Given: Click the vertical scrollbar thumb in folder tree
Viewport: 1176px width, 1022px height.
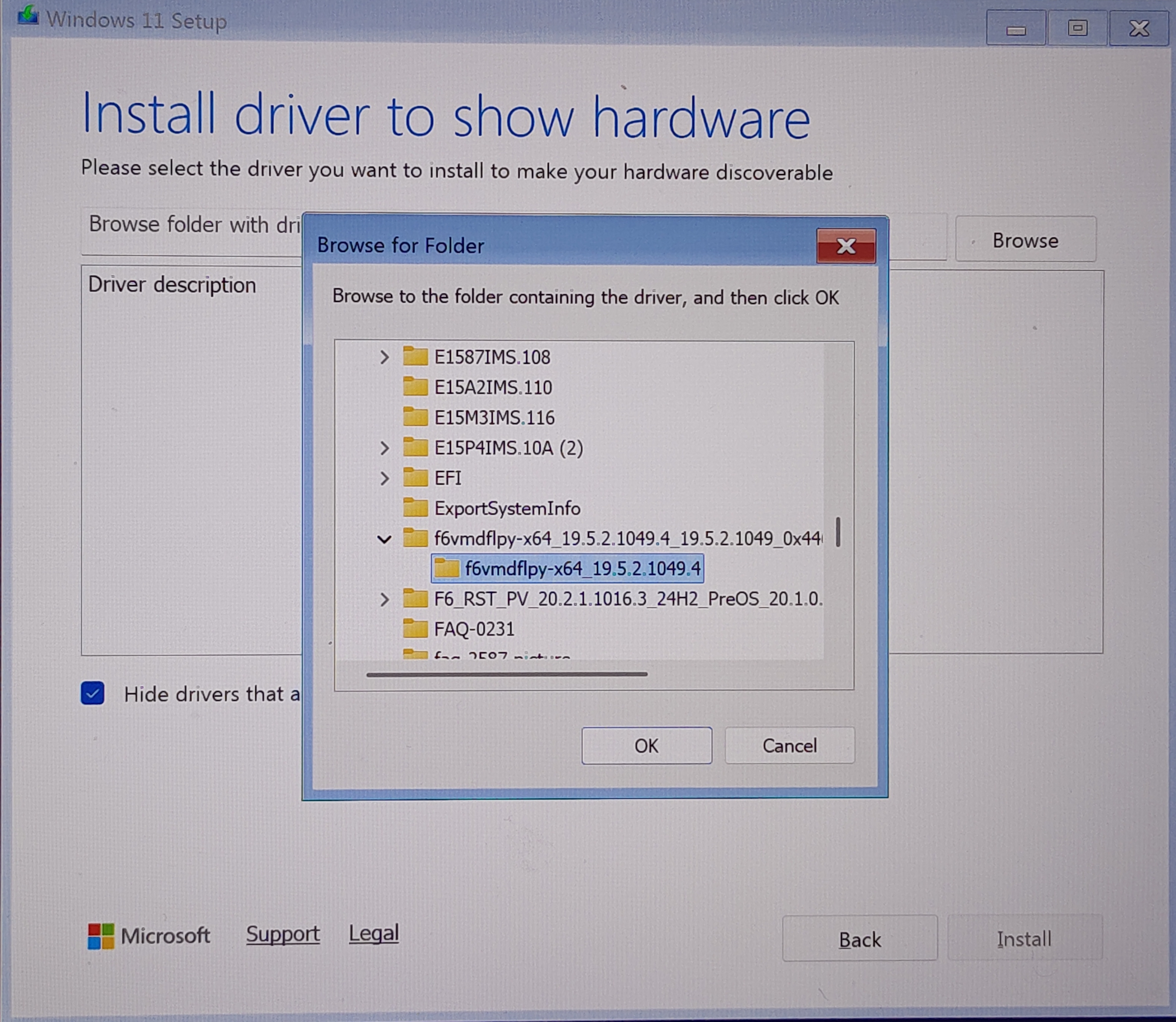Looking at the screenshot, I should tap(838, 532).
